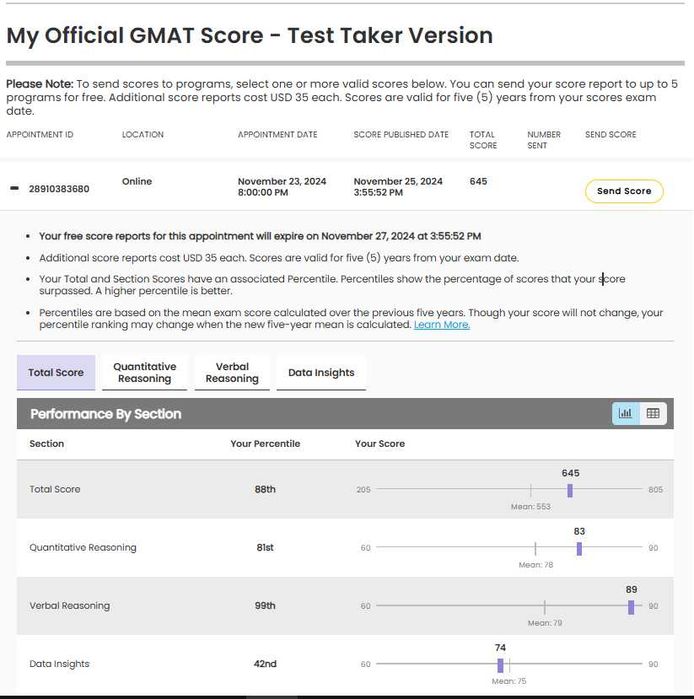Go to the Data Insights tab
This screenshot has width=694, height=699.
(x=321, y=372)
